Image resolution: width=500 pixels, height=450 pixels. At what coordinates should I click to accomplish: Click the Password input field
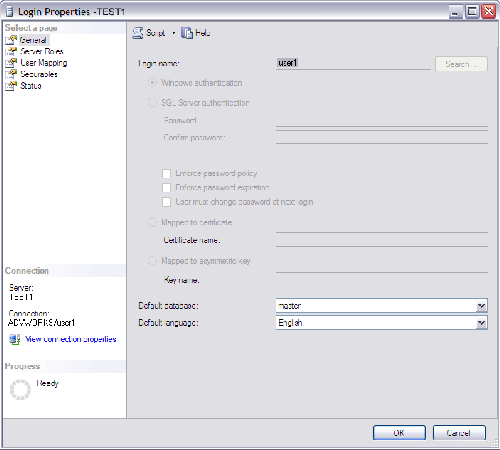[382, 121]
